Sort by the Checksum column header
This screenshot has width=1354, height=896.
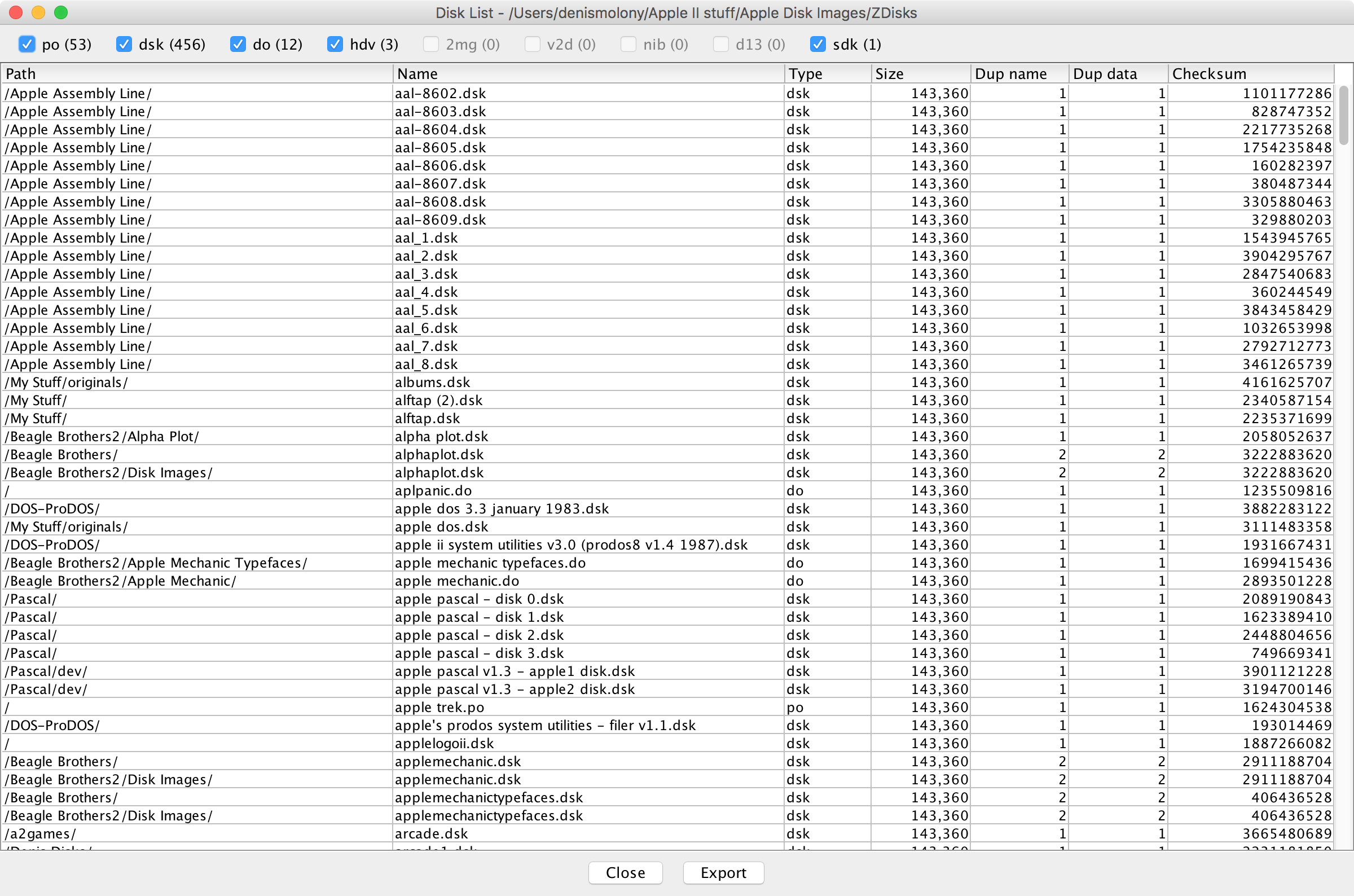(1251, 74)
